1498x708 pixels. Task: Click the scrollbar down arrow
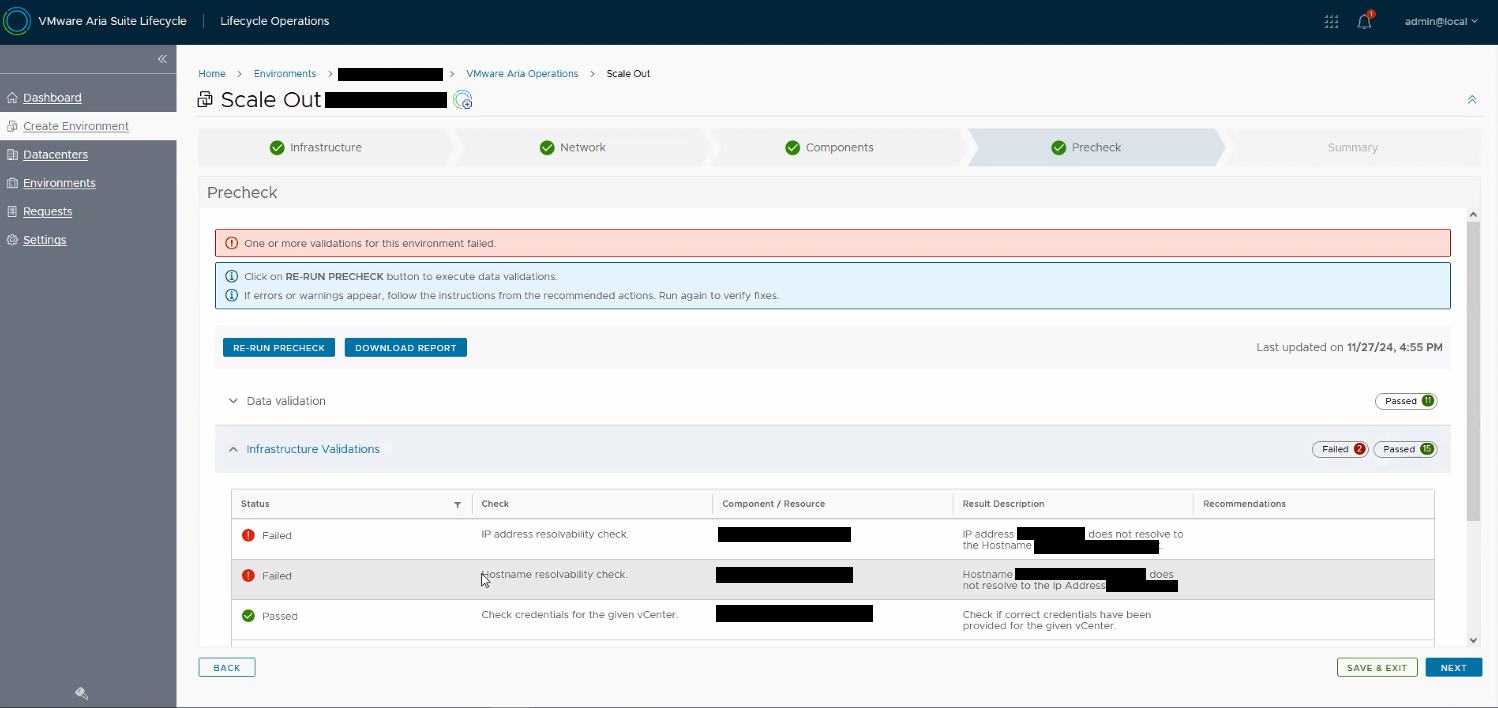click(1473, 640)
